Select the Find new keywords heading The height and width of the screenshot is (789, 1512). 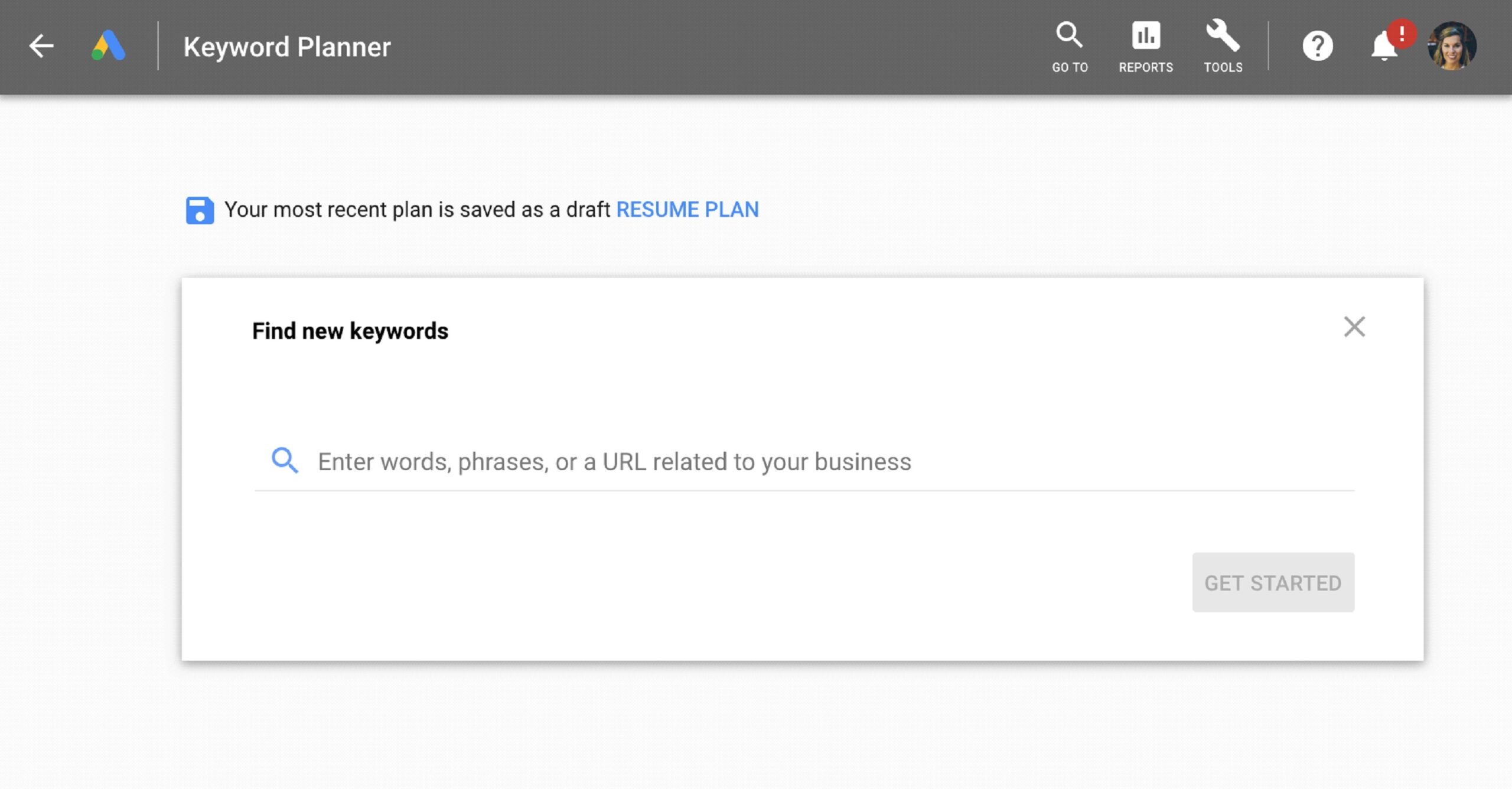[x=350, y=331]
